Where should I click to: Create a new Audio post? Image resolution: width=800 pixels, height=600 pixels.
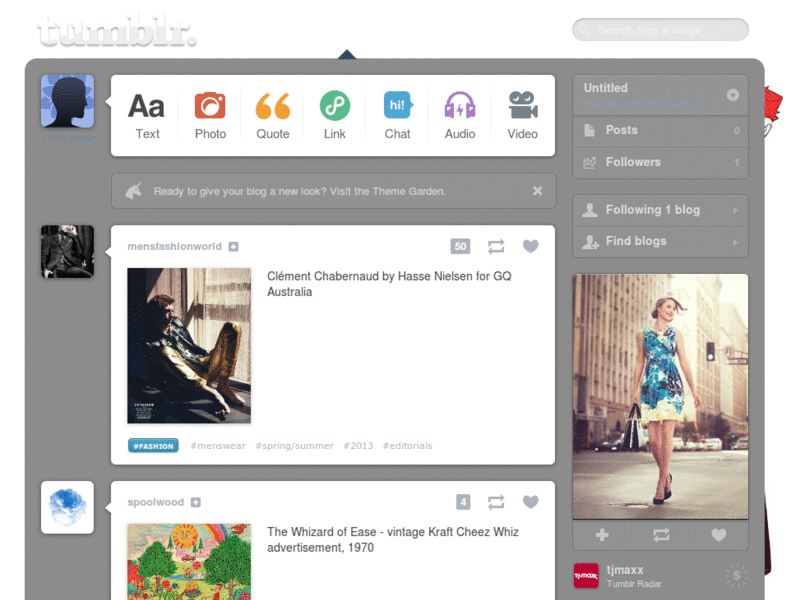460,116
